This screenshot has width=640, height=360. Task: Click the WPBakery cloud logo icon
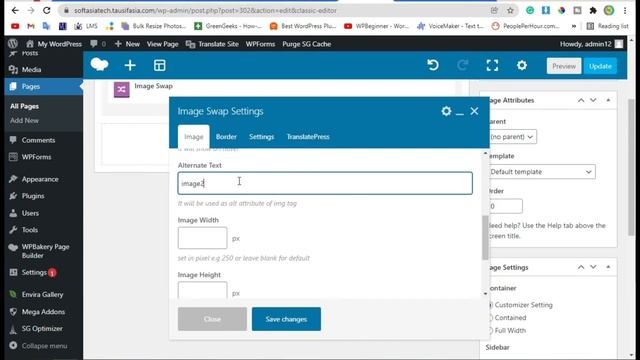(x=99, y=65)
